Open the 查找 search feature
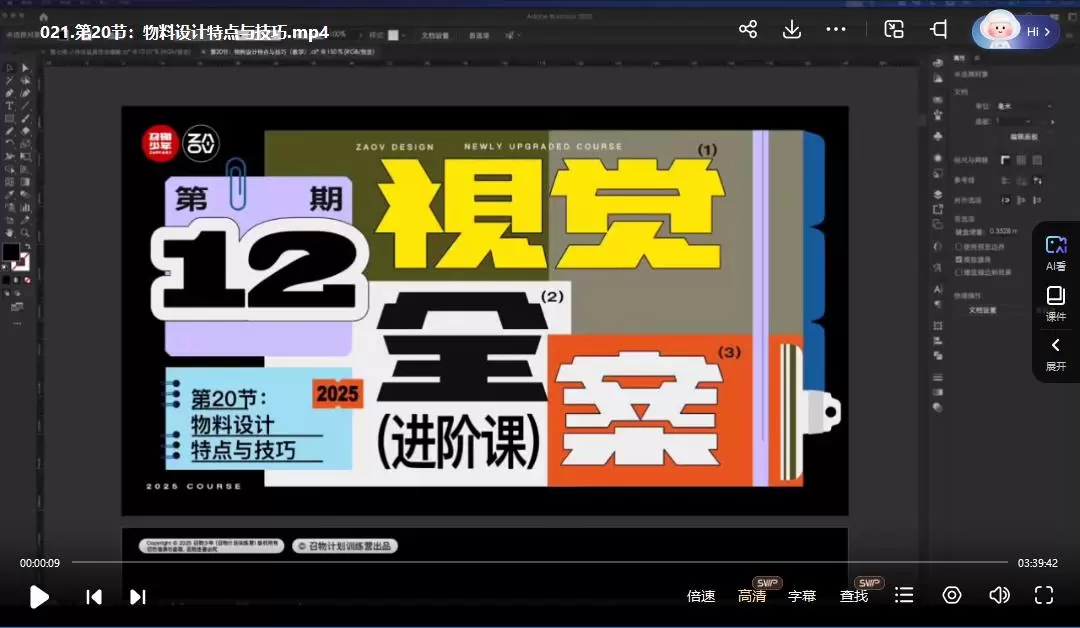Viewport: 1080px width, 628px height. point(853,596)
